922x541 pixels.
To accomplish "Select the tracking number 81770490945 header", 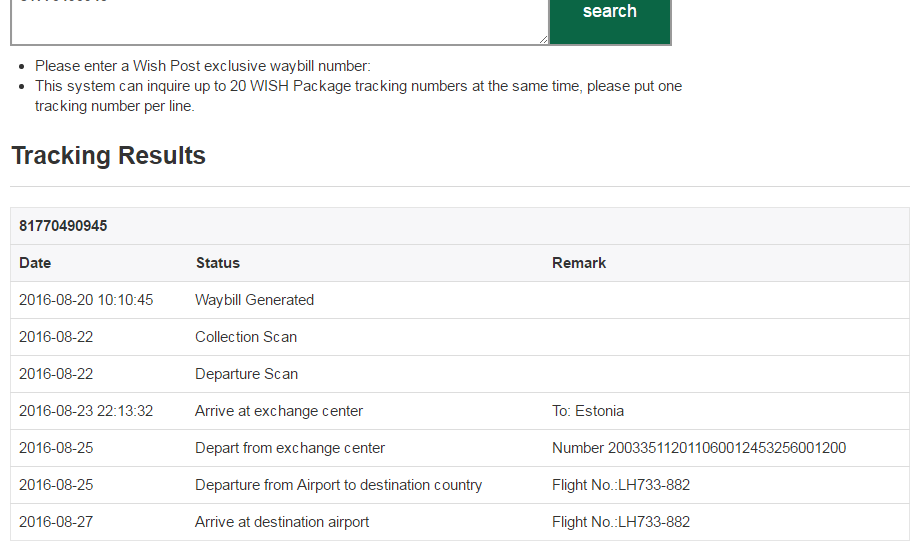I will [x=63, y=226].
